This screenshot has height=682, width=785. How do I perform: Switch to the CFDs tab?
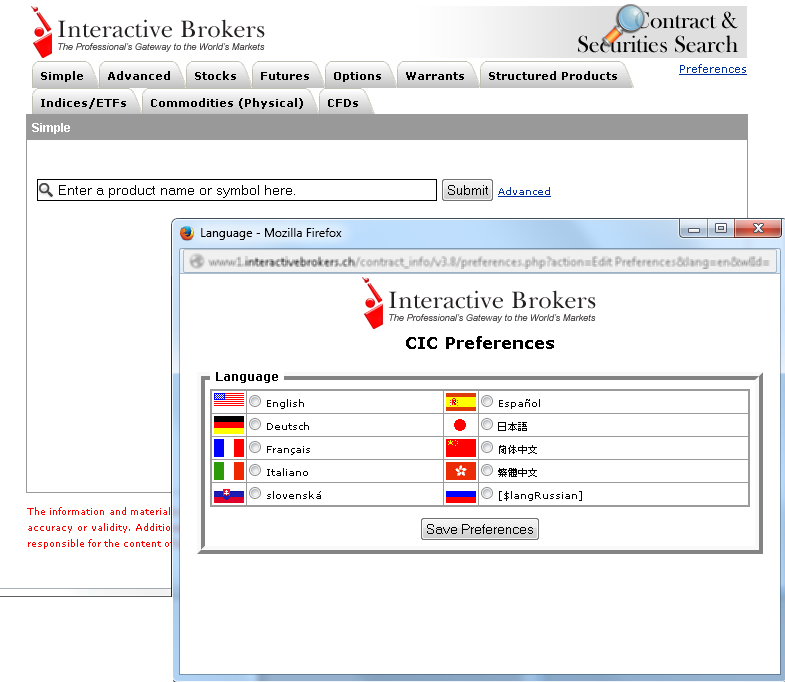point(343,102)
